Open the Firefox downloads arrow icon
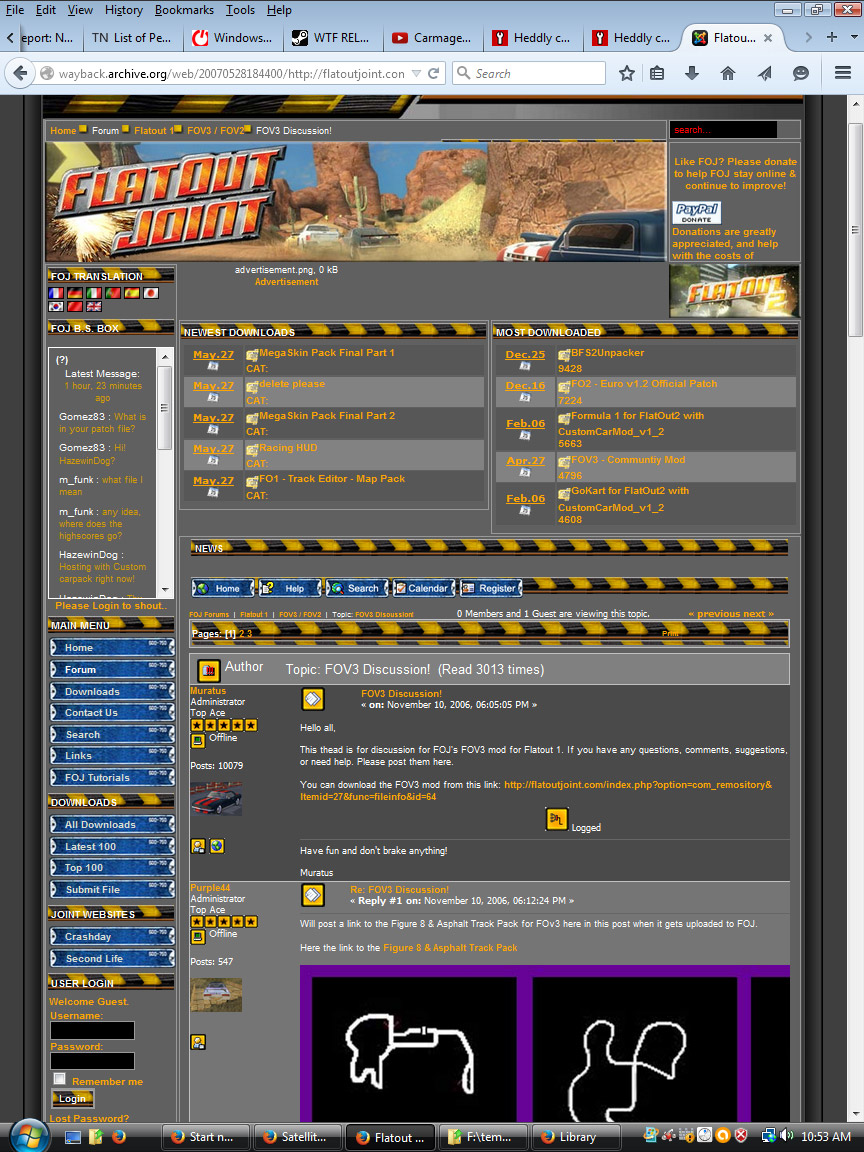Screen dimensions: 864x1152 coord(692,73)
